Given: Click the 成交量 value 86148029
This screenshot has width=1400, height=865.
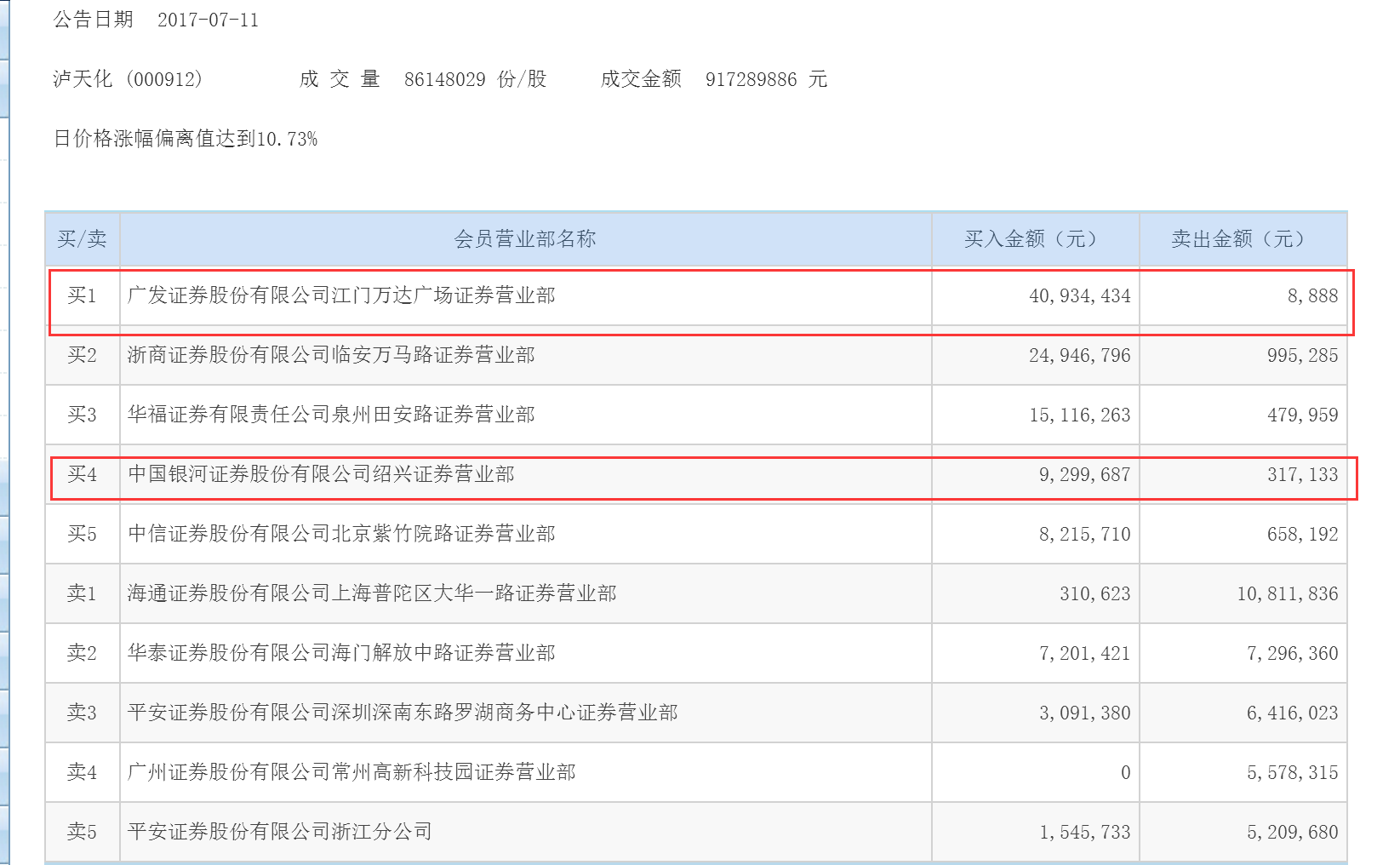Looking at the screenshot, I should (444, 79).
